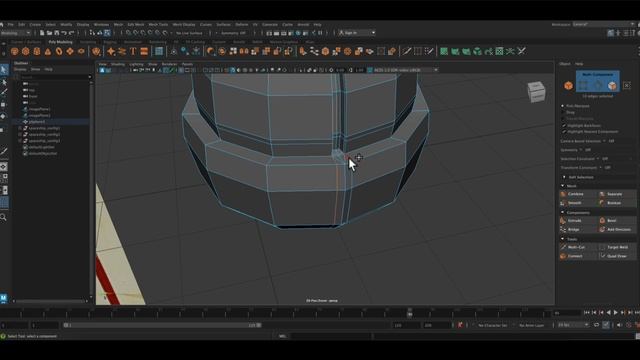The height and width of the screenshot is (360, 640).
Task: Click the Object selection mode cube icon
Action: 568,85
